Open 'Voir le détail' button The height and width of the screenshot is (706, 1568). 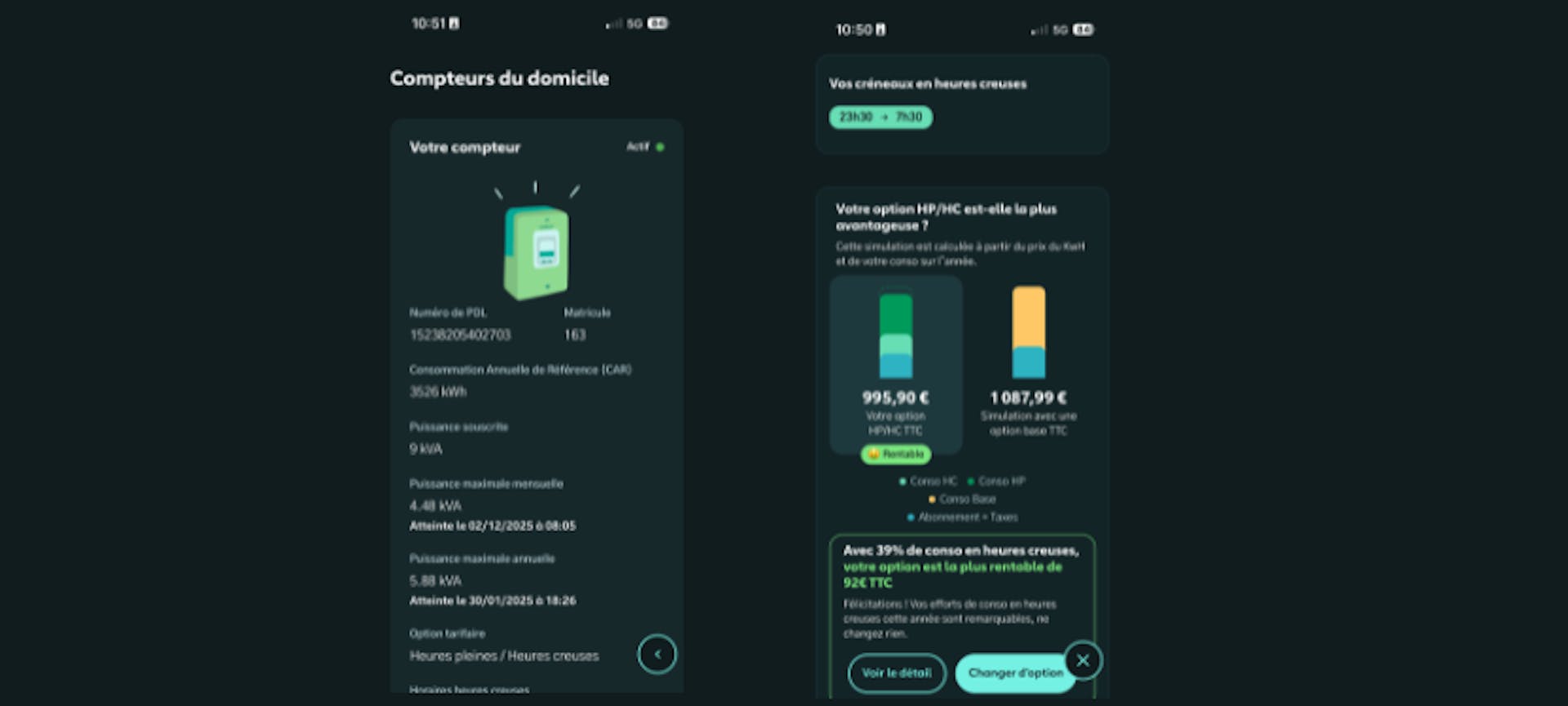pyautogui.click(x=897, y=673)
